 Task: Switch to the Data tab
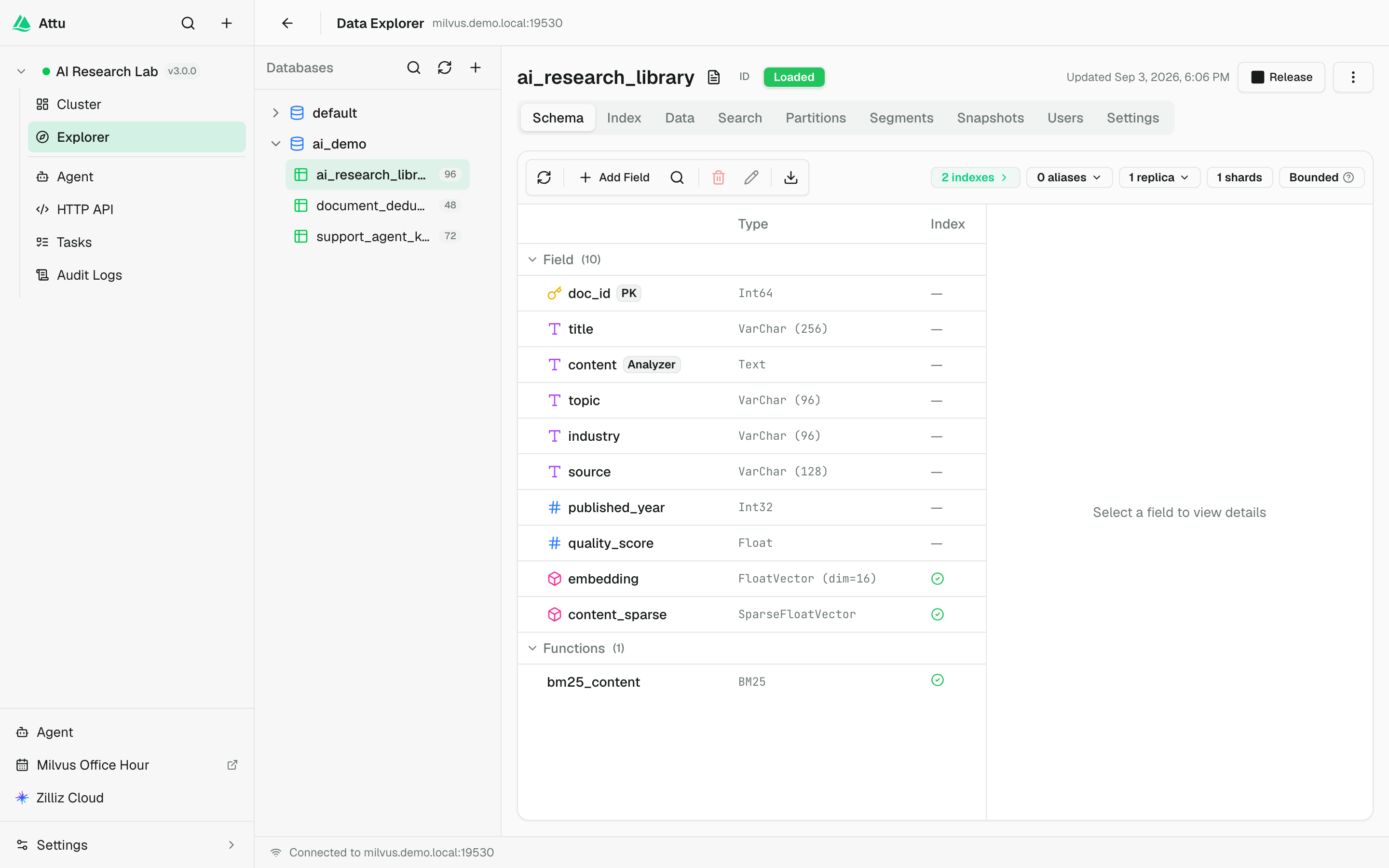click(x=680, y=118)
